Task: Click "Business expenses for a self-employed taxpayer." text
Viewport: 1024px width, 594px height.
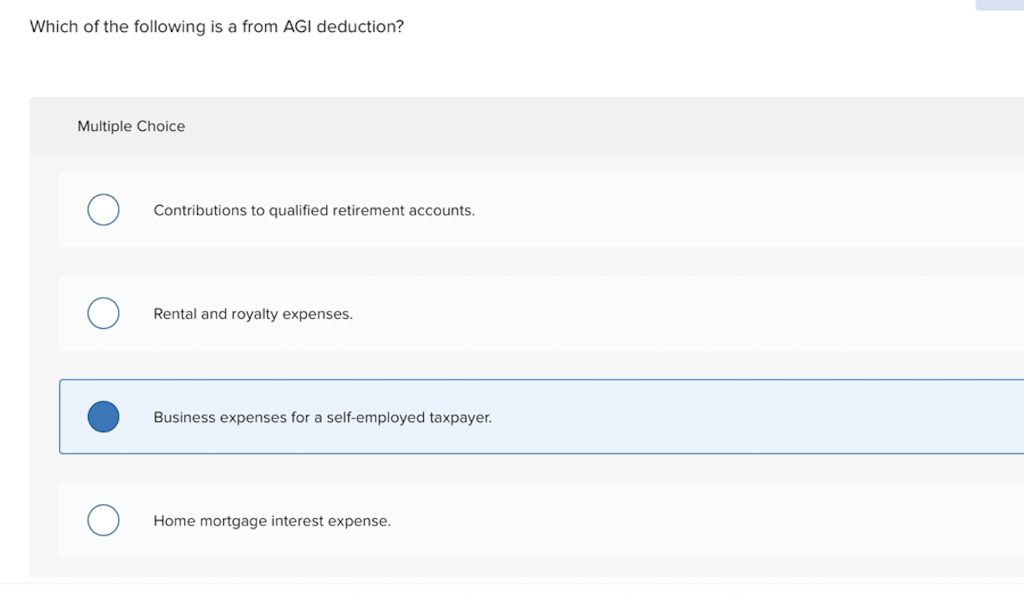Action: click(322, 417)
